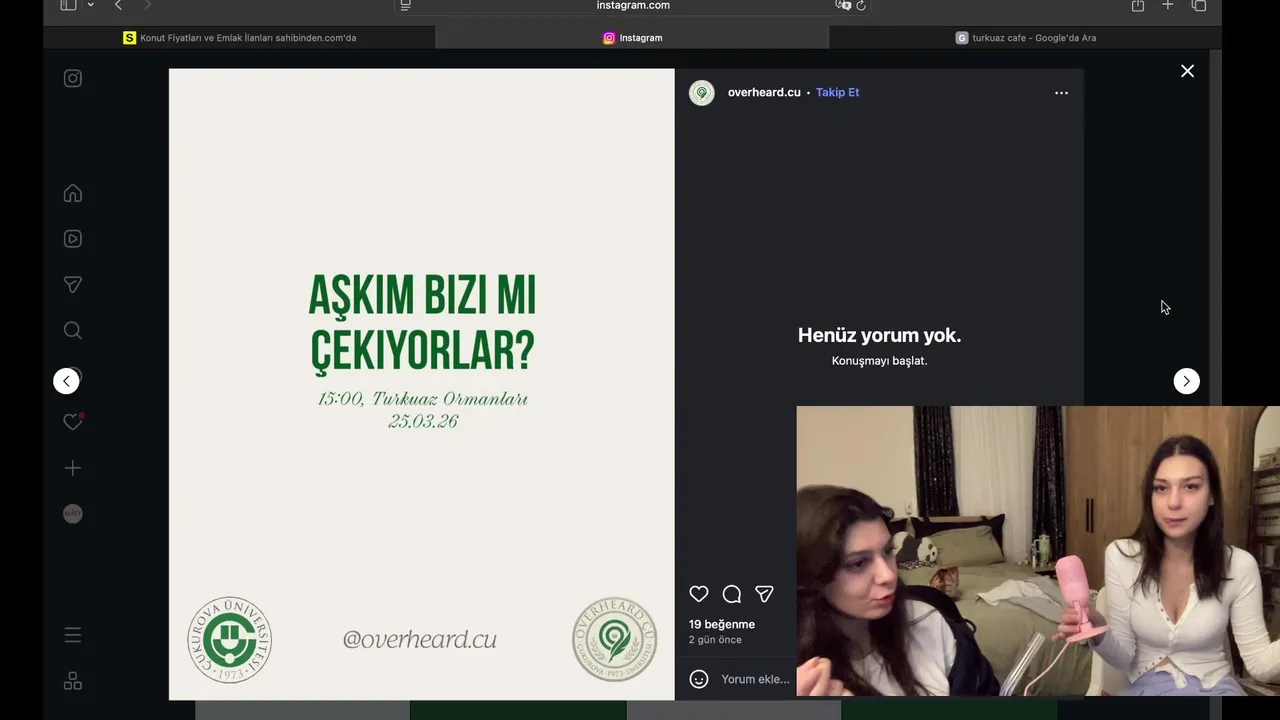
Task: Open the Search magnifier in sidebar
Action: click(x=73, y=331)
